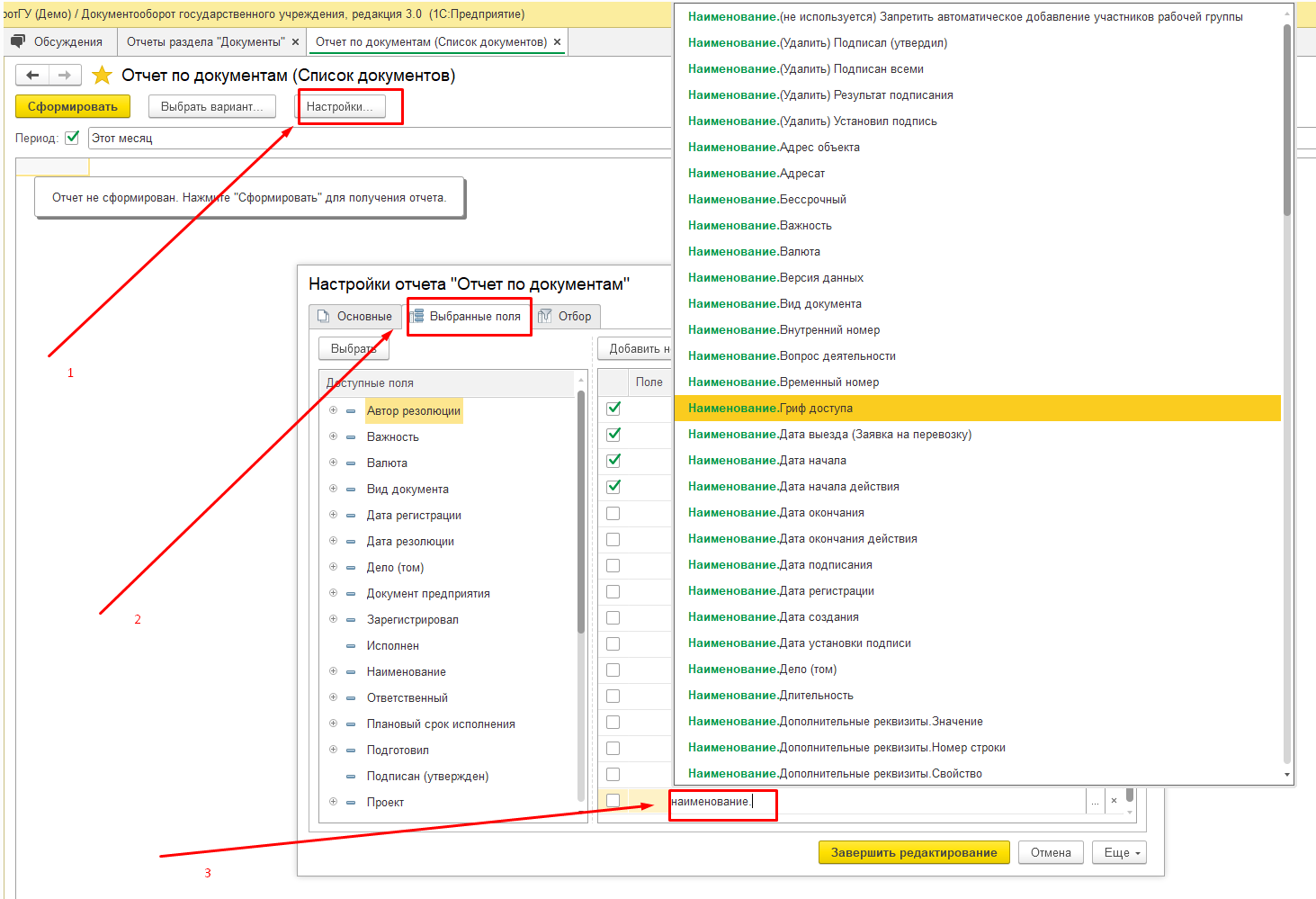The width and height of the screenshot is (1316, 899).
Task: Click the Обсуждения speech bubble icon
Action: [x=18, y=41]
